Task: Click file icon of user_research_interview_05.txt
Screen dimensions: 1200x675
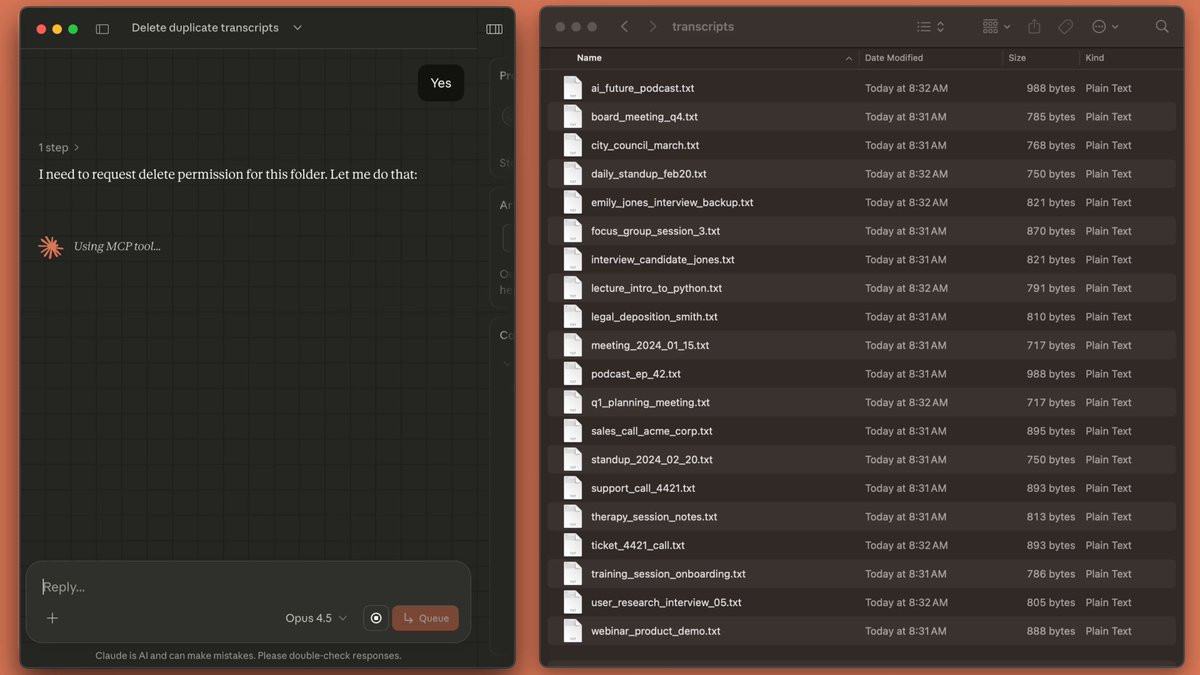Action: [572, 602]
